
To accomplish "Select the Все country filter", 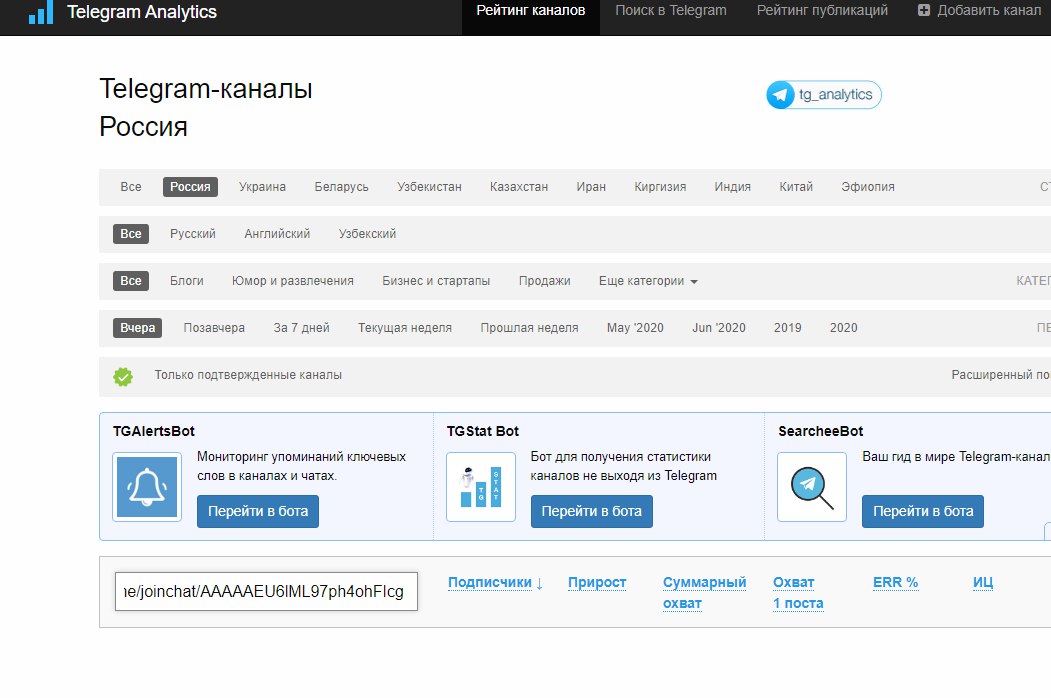I will pos(131,187).
